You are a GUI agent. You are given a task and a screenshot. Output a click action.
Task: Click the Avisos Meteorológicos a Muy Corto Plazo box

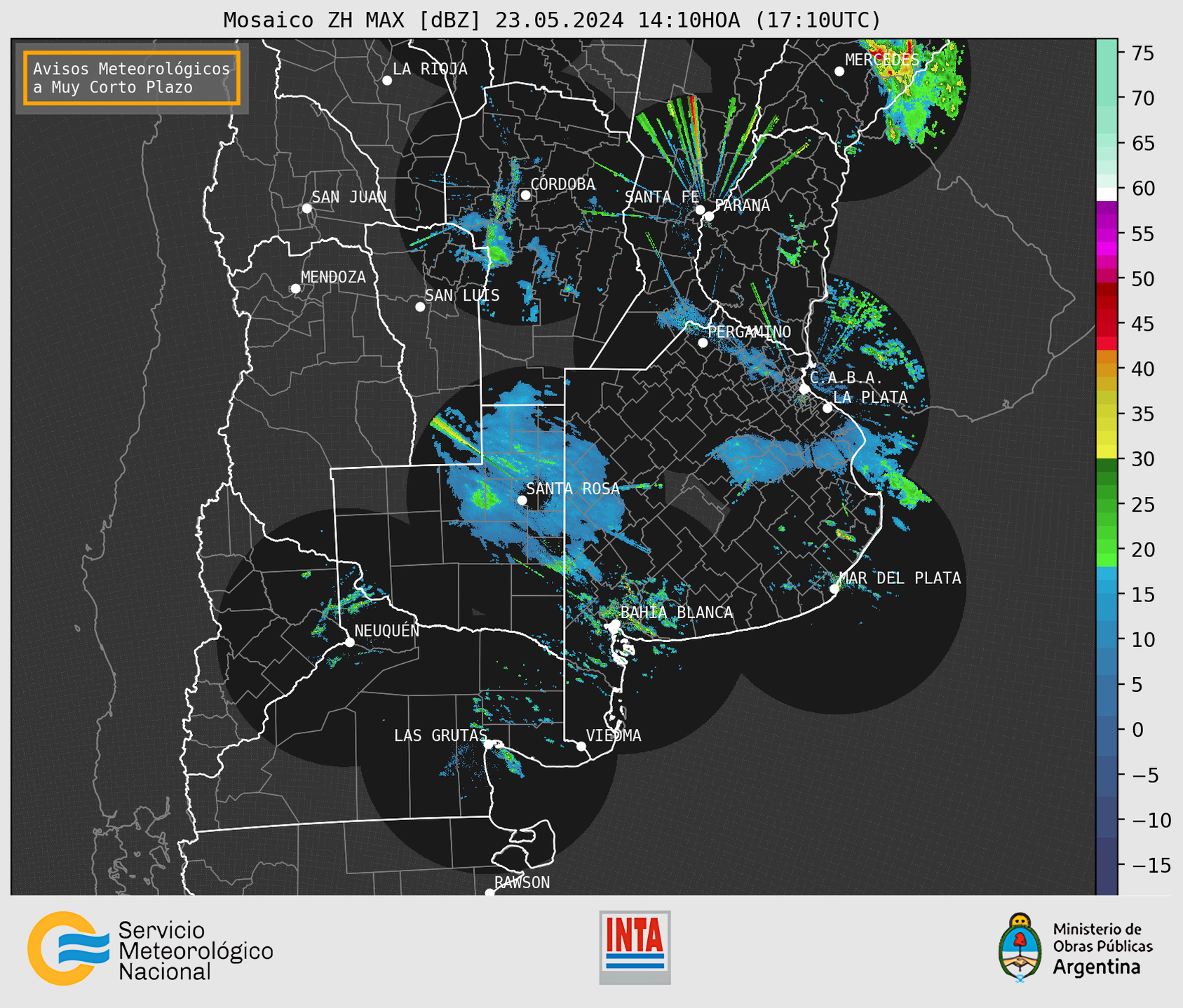tap(132, 78)
